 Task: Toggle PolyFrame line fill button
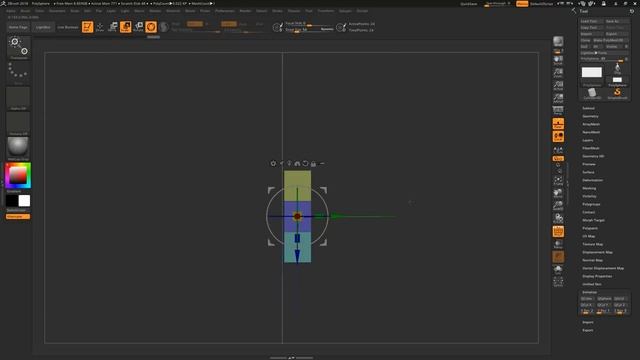pos(558,231)
